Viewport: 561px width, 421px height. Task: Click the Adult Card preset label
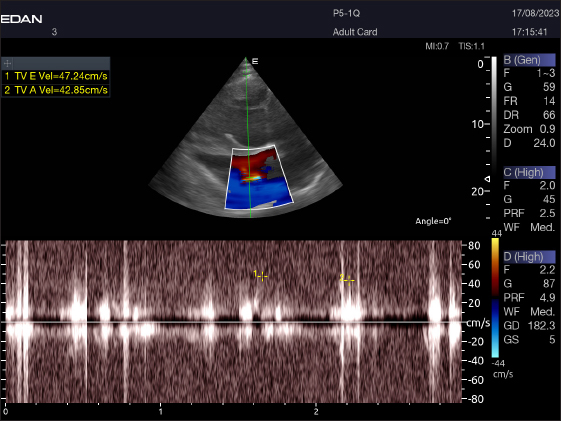pyautogui.click(x=355, y=32)
